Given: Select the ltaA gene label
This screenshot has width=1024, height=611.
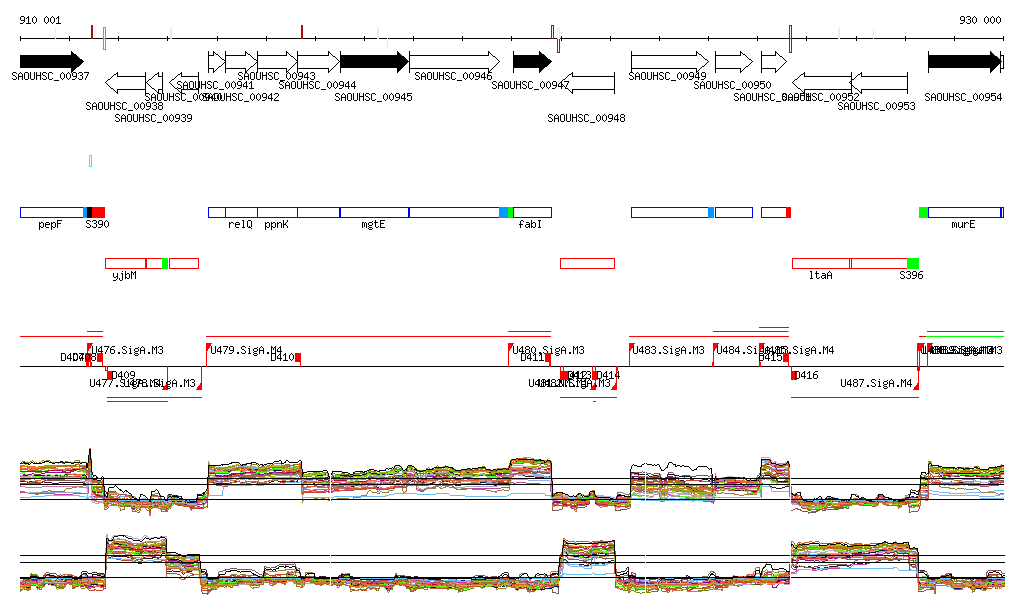Looking at the screenshot, I should pyautogui.click(x=820, y=275).
